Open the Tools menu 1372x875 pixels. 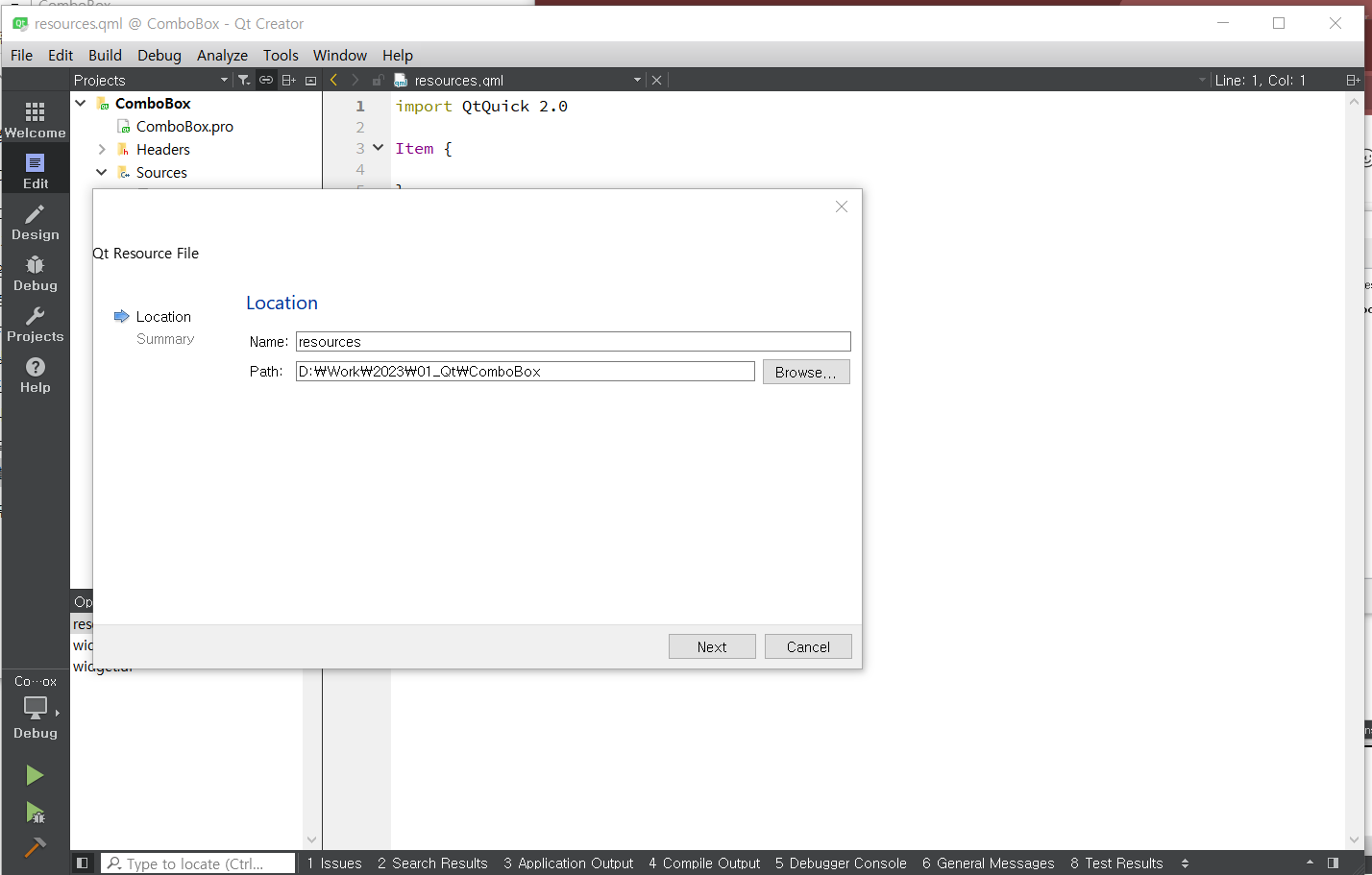click(x=281, y=55)
